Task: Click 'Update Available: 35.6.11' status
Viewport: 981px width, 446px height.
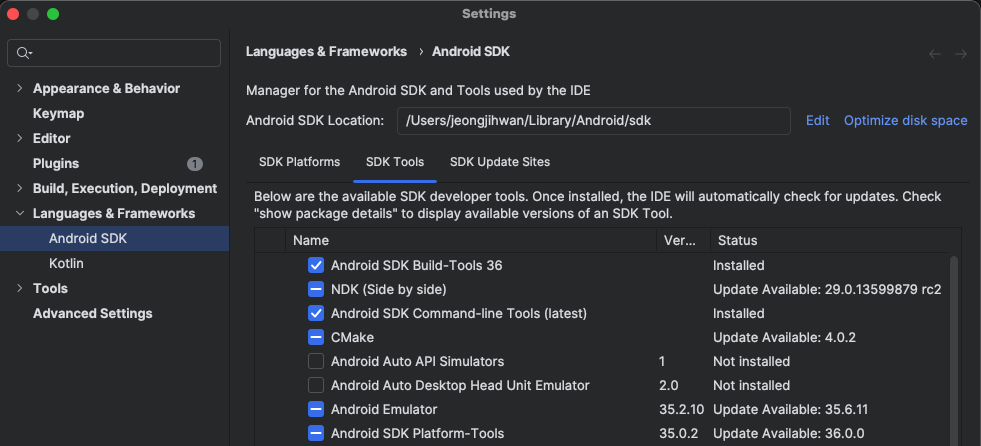Action: point(790,409)
